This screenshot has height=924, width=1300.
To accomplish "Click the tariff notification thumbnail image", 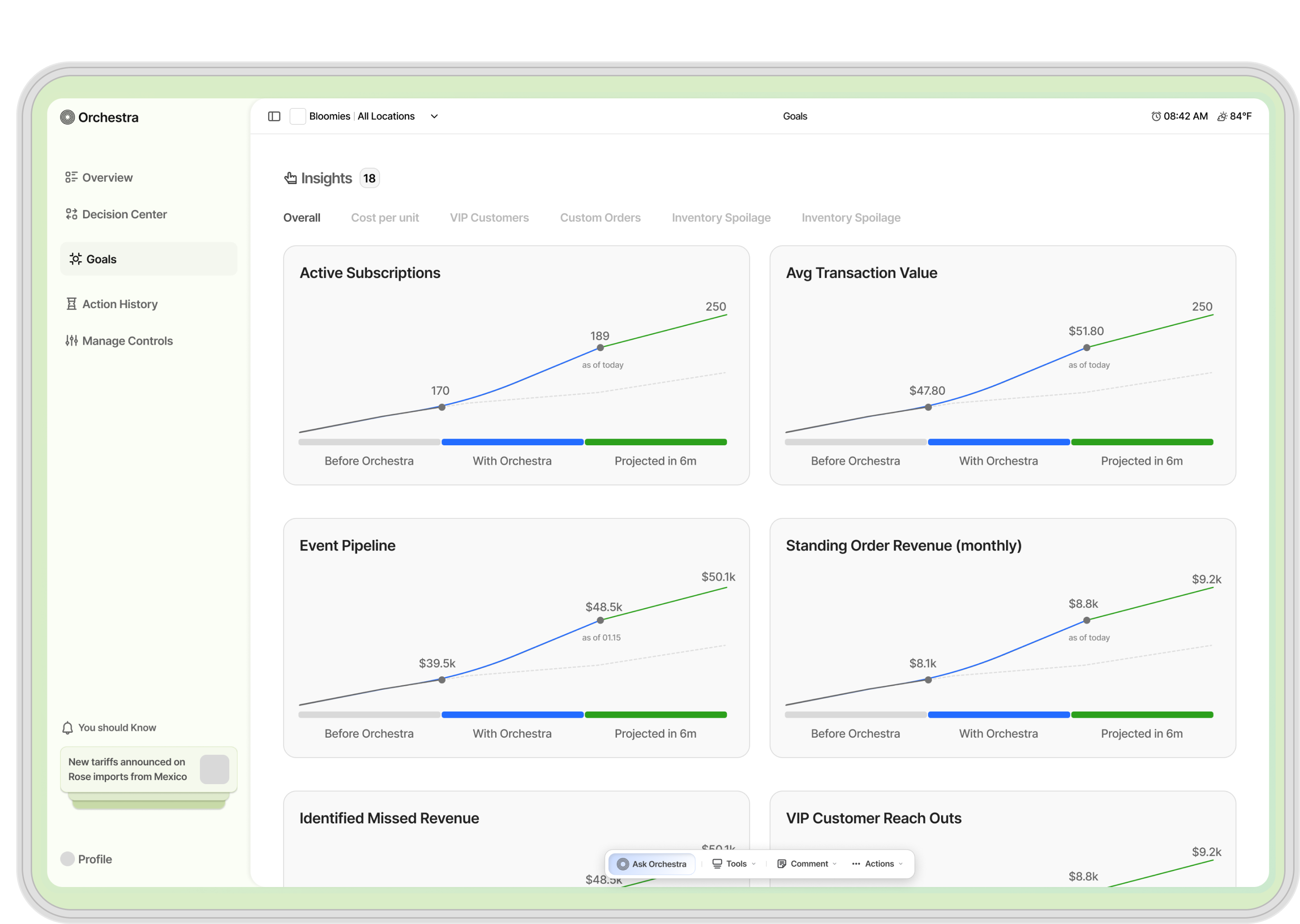I will coord(214,769).
